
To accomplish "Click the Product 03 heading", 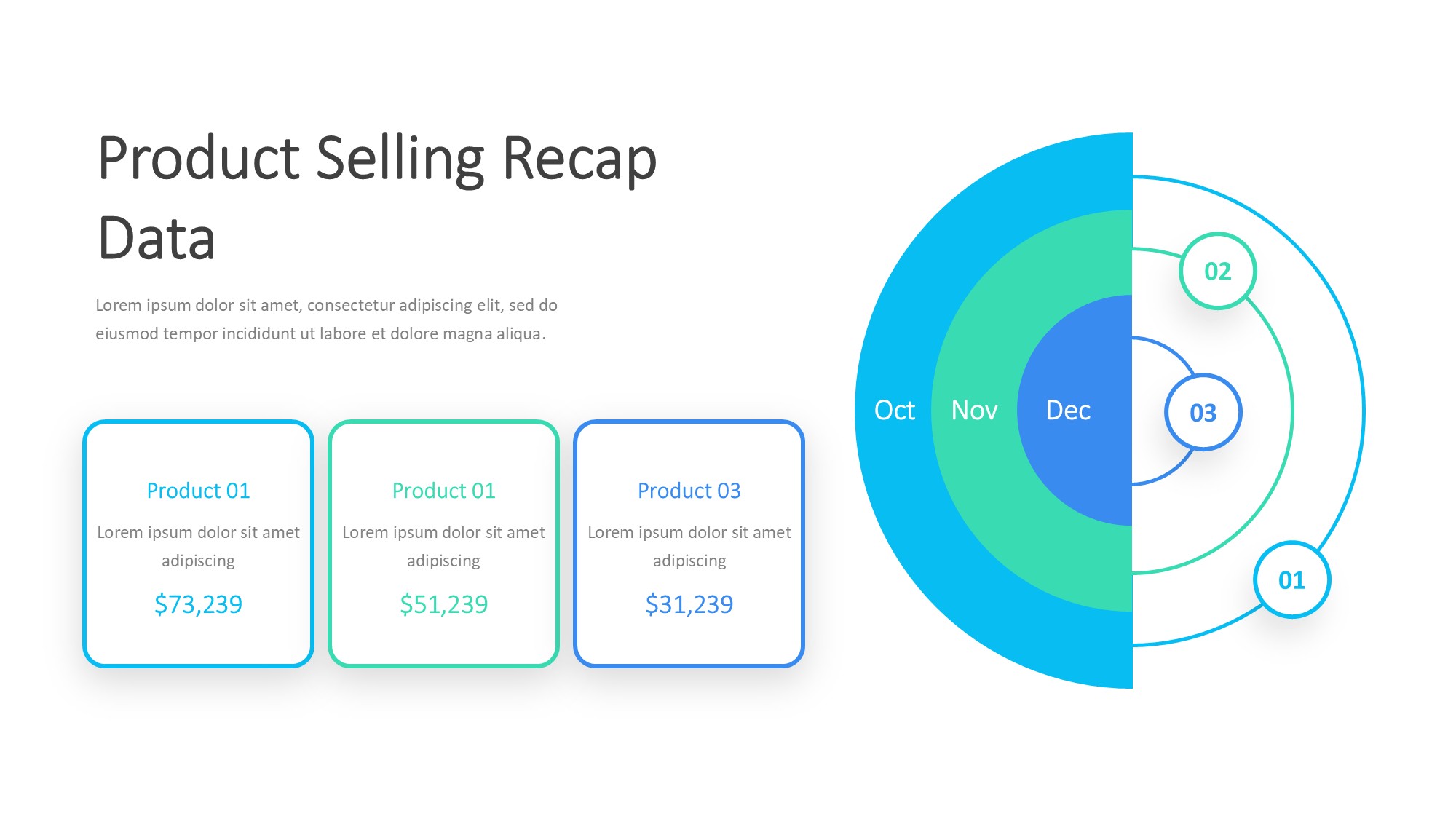I will click(x=689, y=491).
